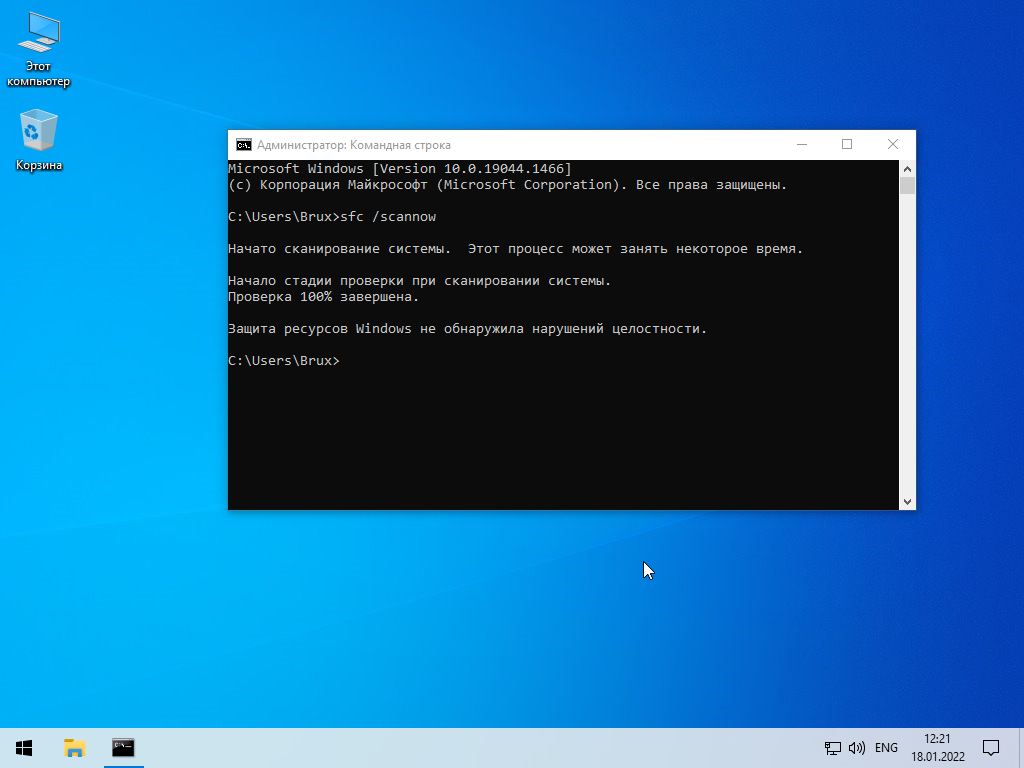Close the Администратор: Командная строка window
This screenshot has width=1024, height=768.
point(893,144)
